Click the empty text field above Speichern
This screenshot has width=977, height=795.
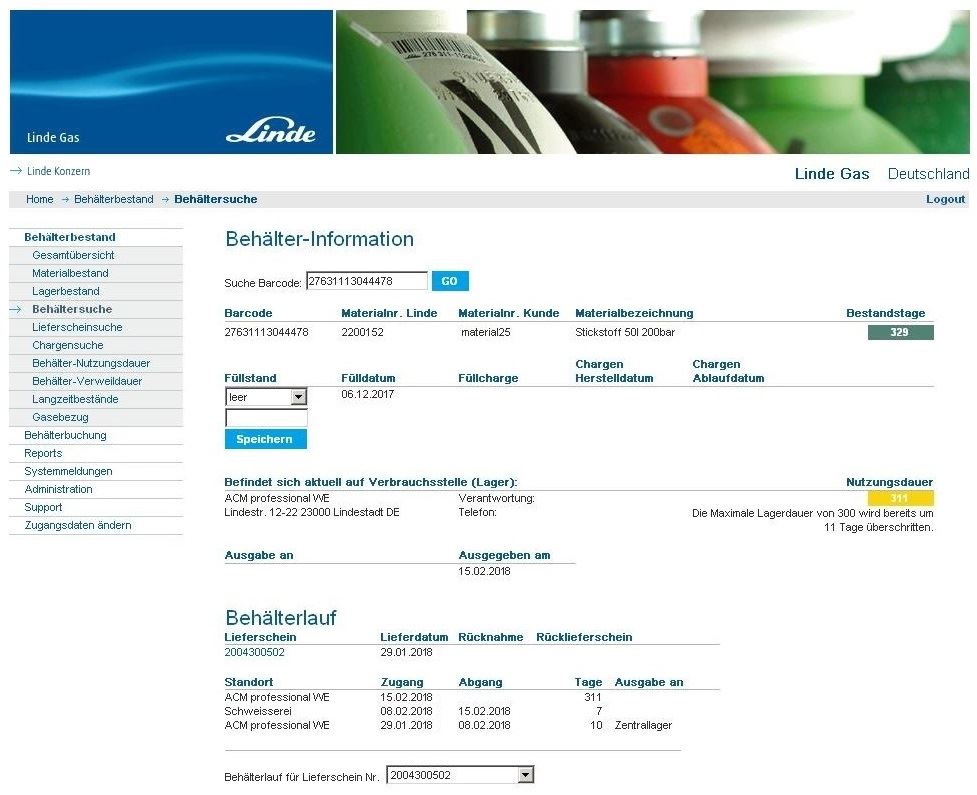pos(266,418)
